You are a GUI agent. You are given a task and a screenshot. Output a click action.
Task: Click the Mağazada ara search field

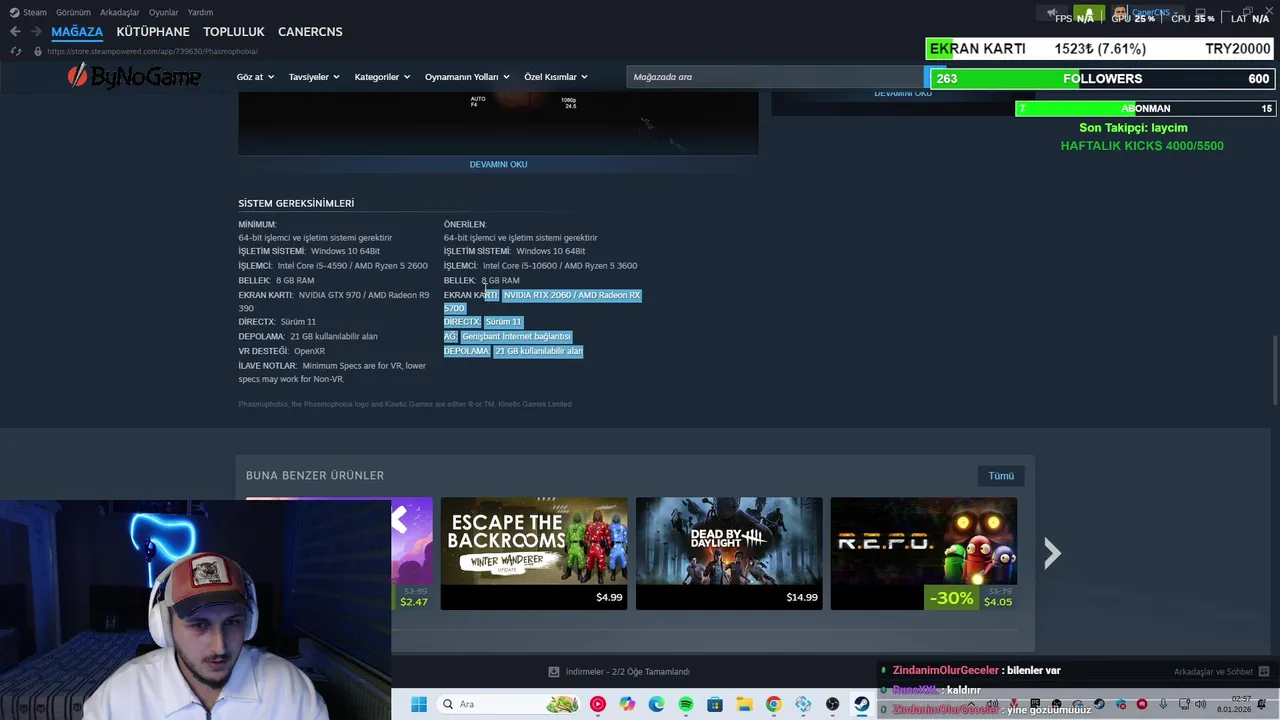(775, 77)
